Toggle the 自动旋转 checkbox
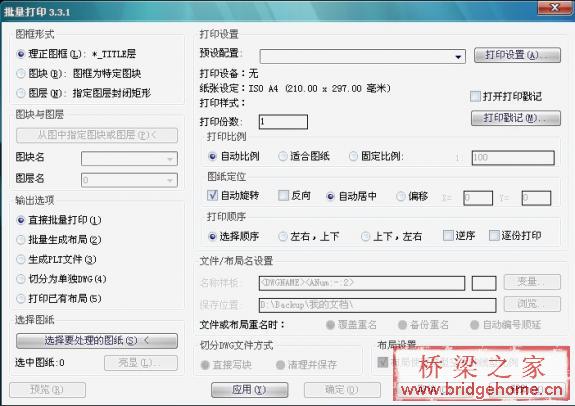The image size is (575, 406). pos(212,195)
